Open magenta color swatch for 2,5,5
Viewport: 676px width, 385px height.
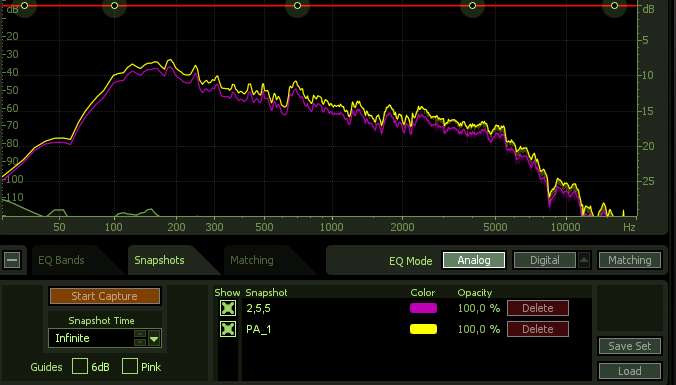[x=423, y=308]
